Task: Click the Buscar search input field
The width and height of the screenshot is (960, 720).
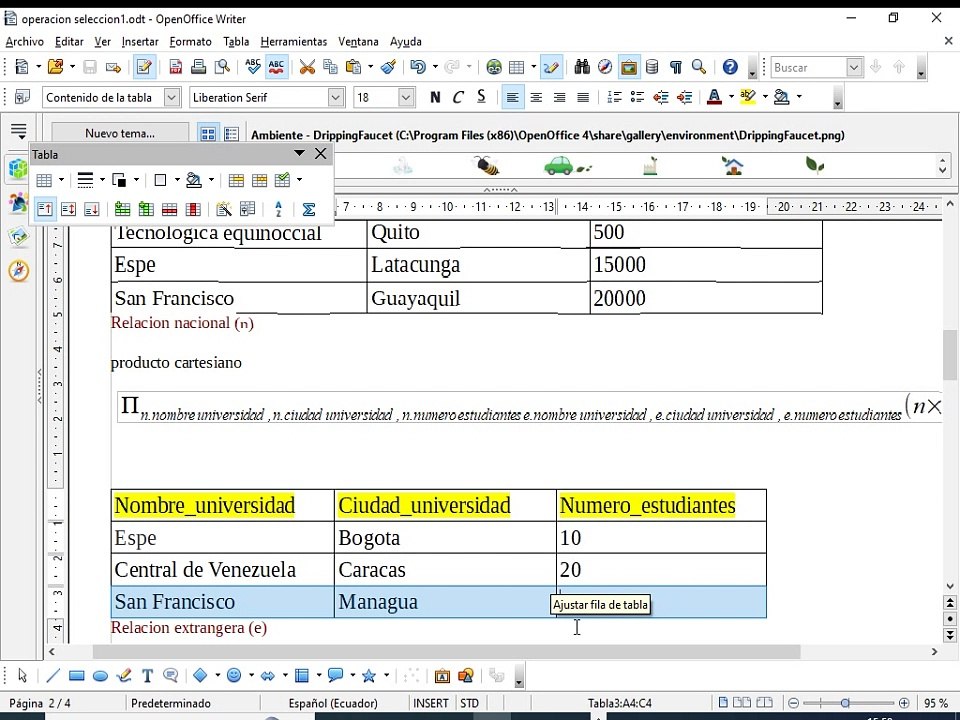Action: 809,67
